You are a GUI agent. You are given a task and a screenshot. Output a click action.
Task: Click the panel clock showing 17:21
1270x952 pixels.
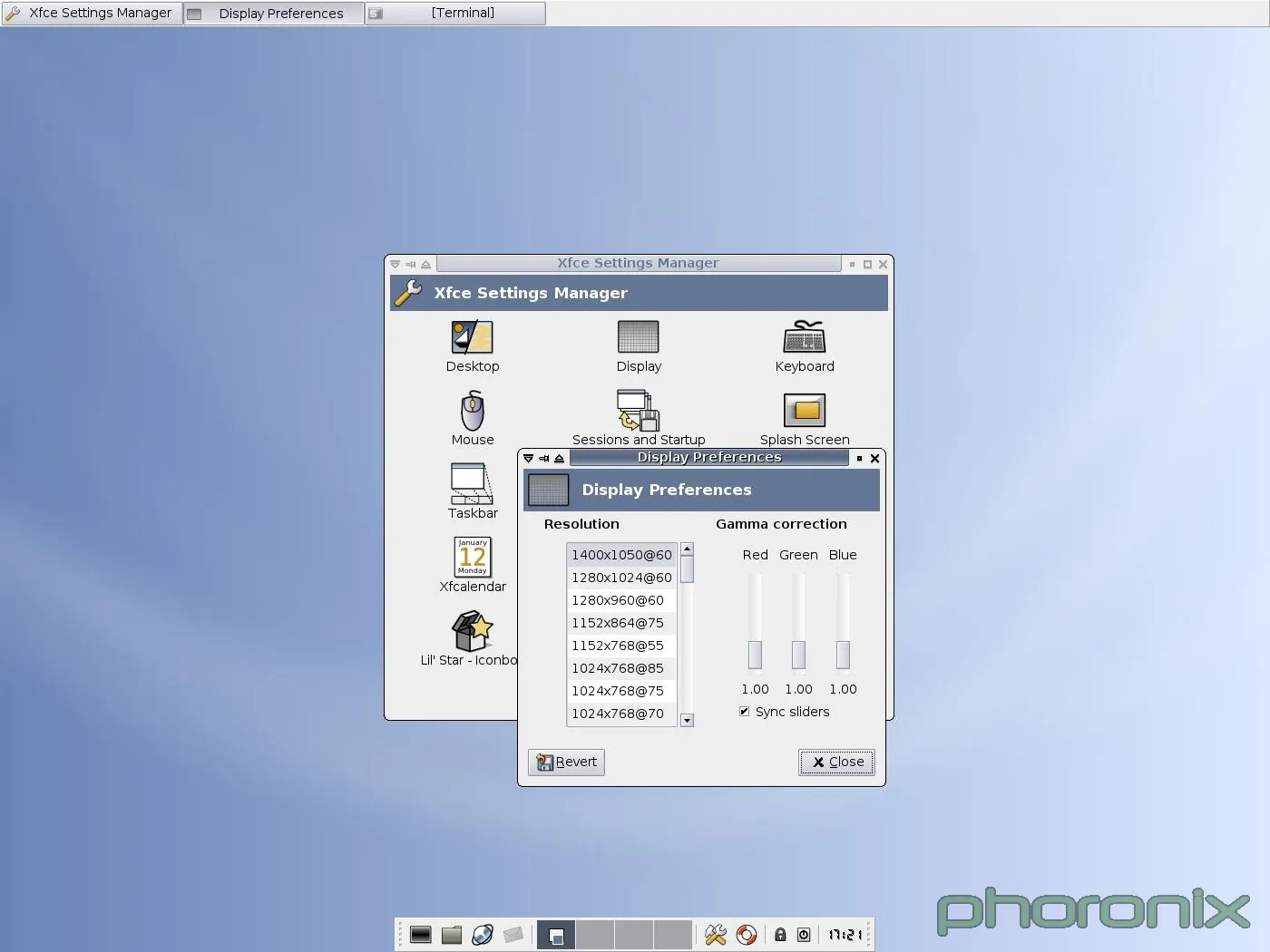click(x=845, y=935)
